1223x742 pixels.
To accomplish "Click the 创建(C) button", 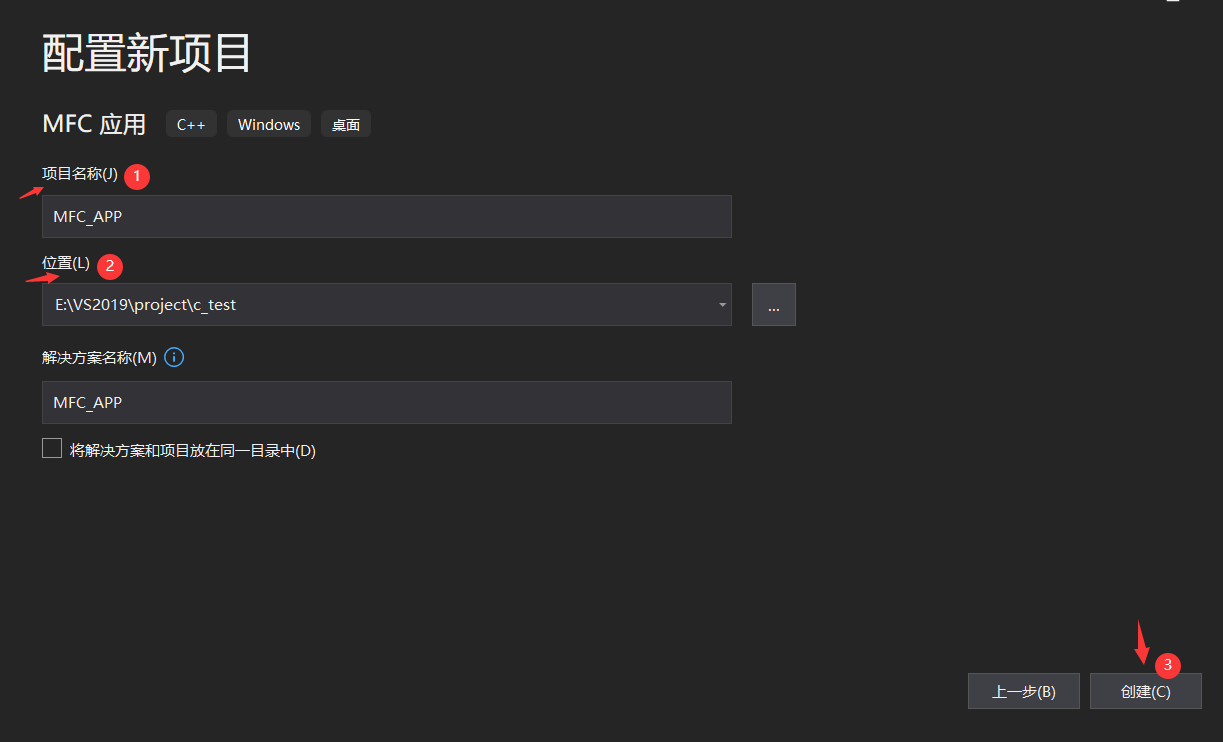I will pyautogui.click(x=1145, y=691).
